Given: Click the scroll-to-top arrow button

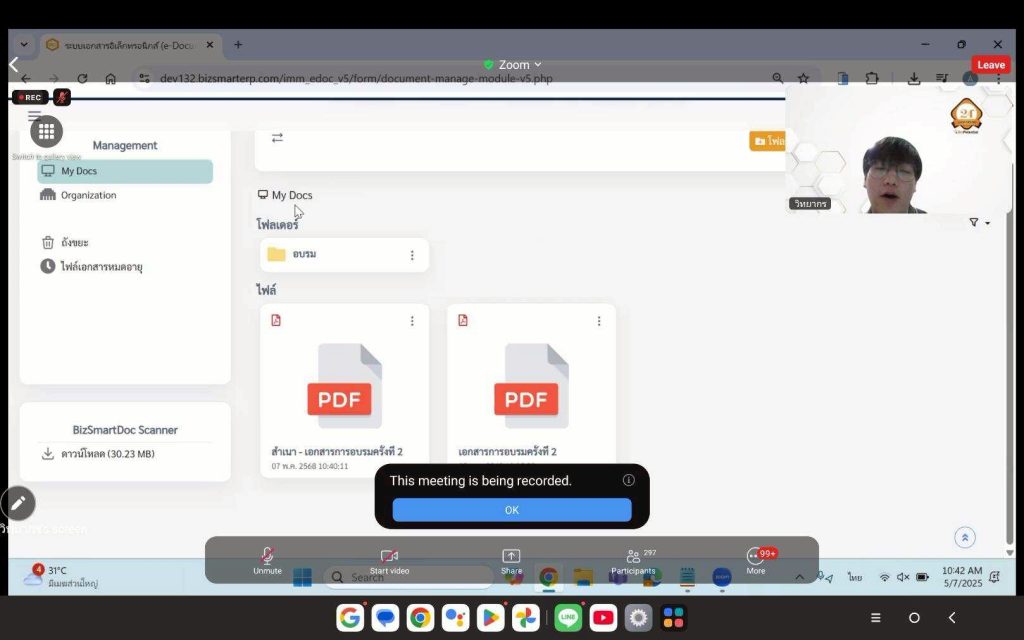Looking at the screenshot, I should pyautogui.click(x=964, y=538).
